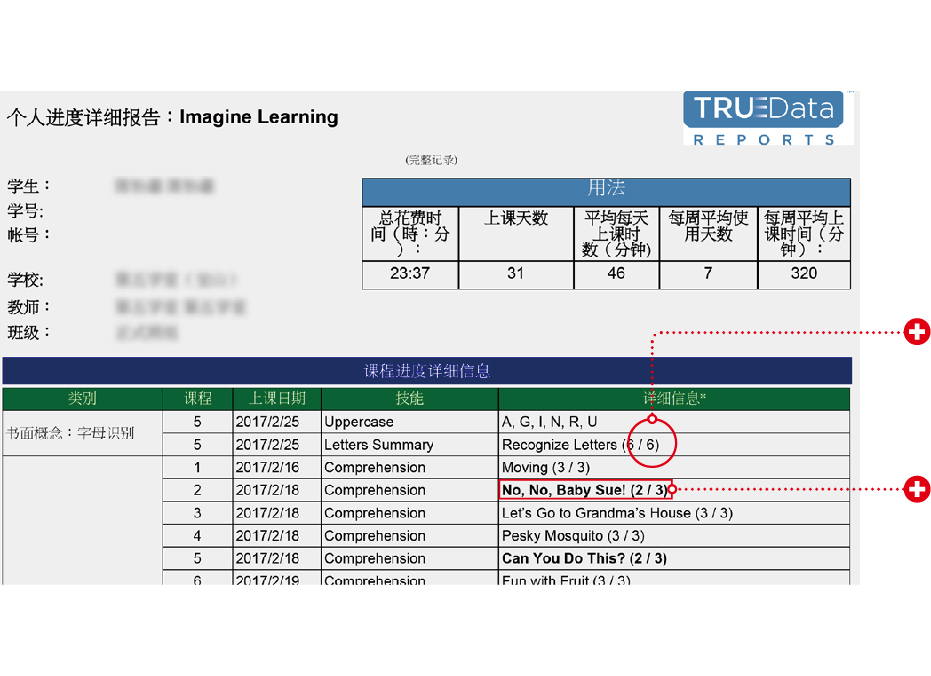Select the 31 days value

(516, 274)
